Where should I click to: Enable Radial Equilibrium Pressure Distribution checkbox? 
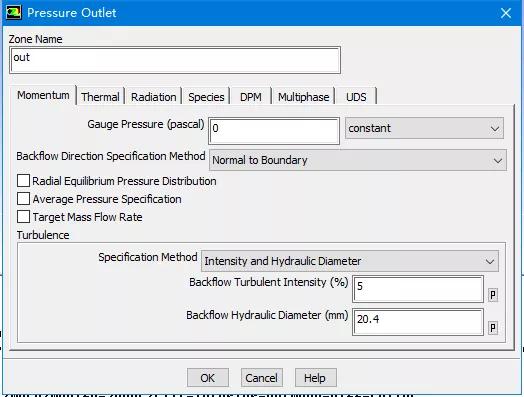[x=23, y=181]
